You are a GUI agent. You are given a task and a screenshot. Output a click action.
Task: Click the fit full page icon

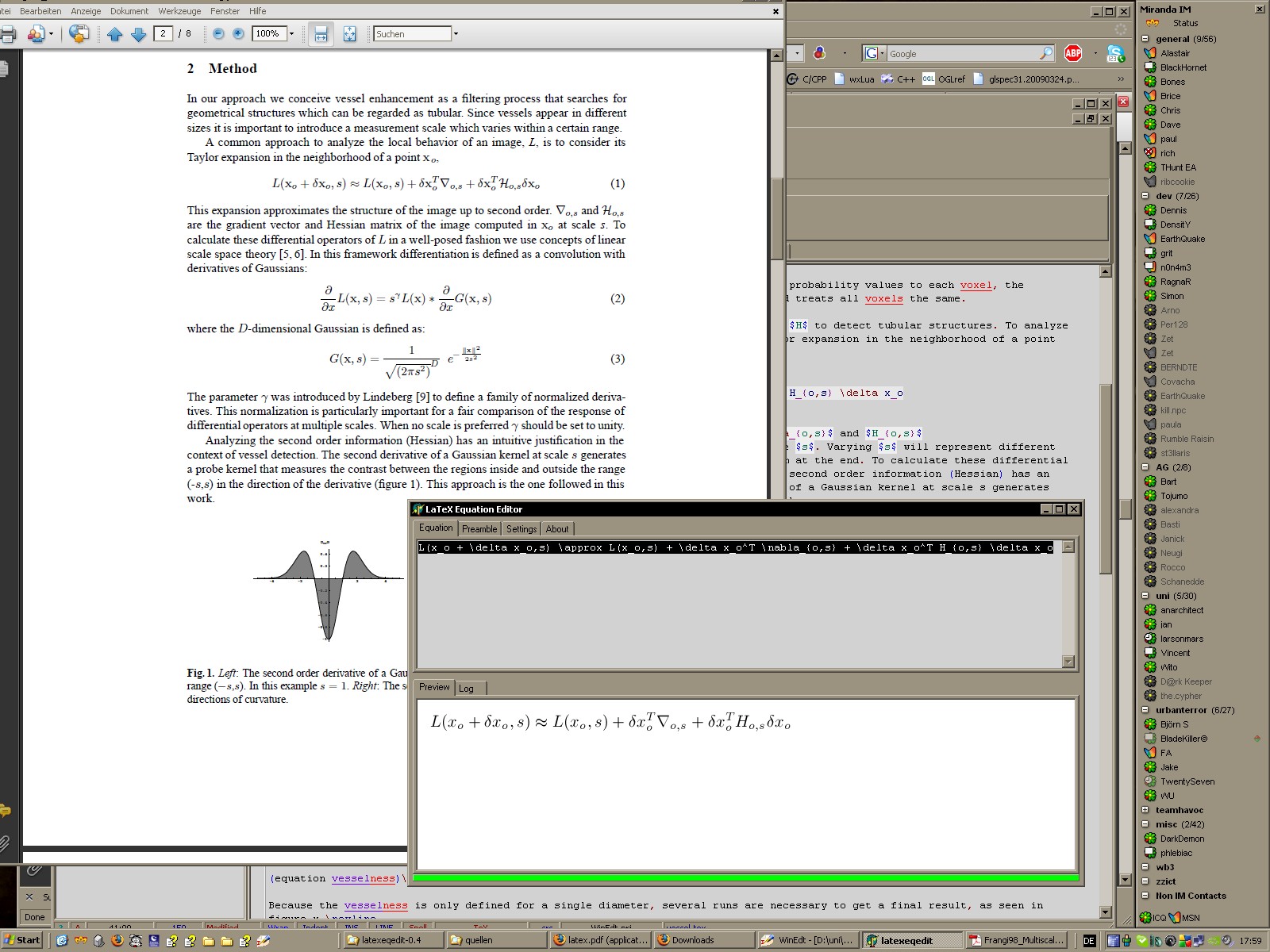coord(349,34)
